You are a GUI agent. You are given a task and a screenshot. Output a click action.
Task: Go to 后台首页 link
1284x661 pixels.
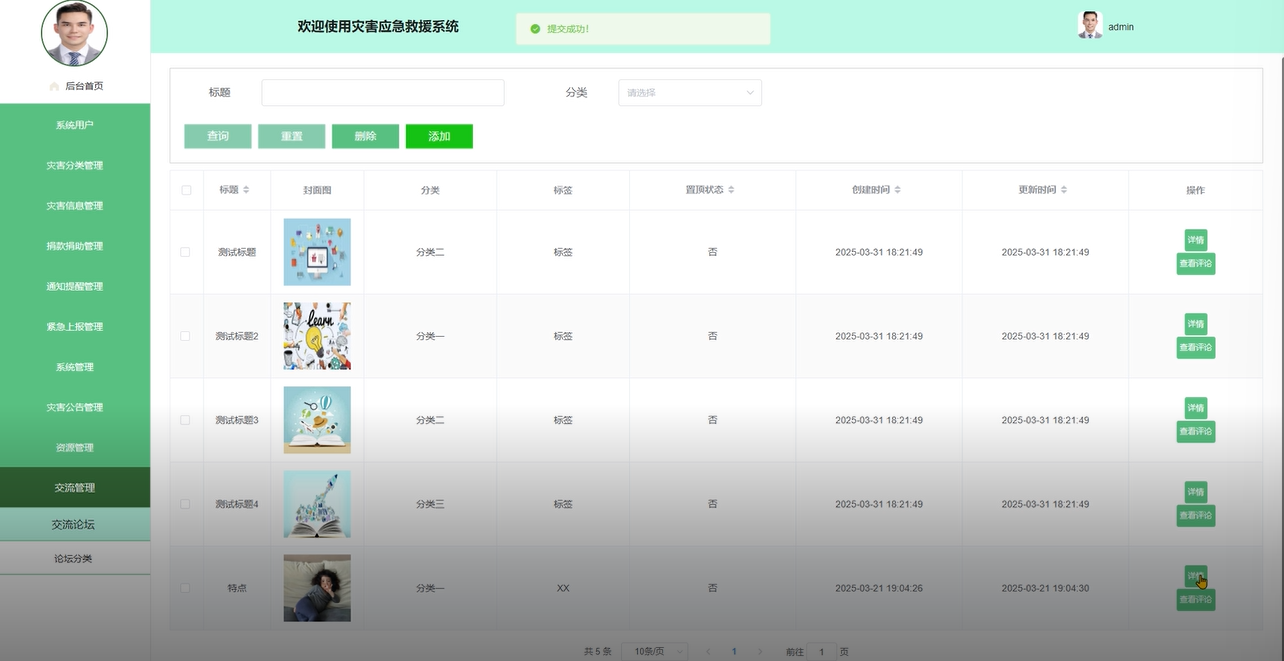tap(84, 87)
